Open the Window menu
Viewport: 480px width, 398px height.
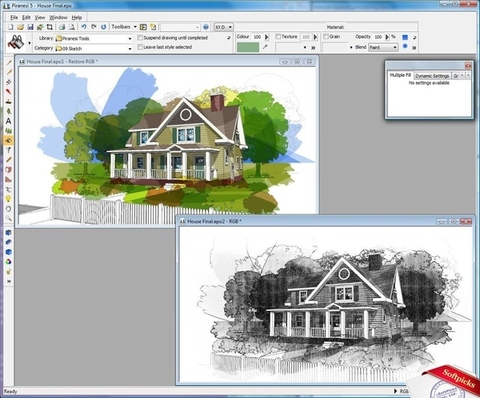(x=58, y=17)
